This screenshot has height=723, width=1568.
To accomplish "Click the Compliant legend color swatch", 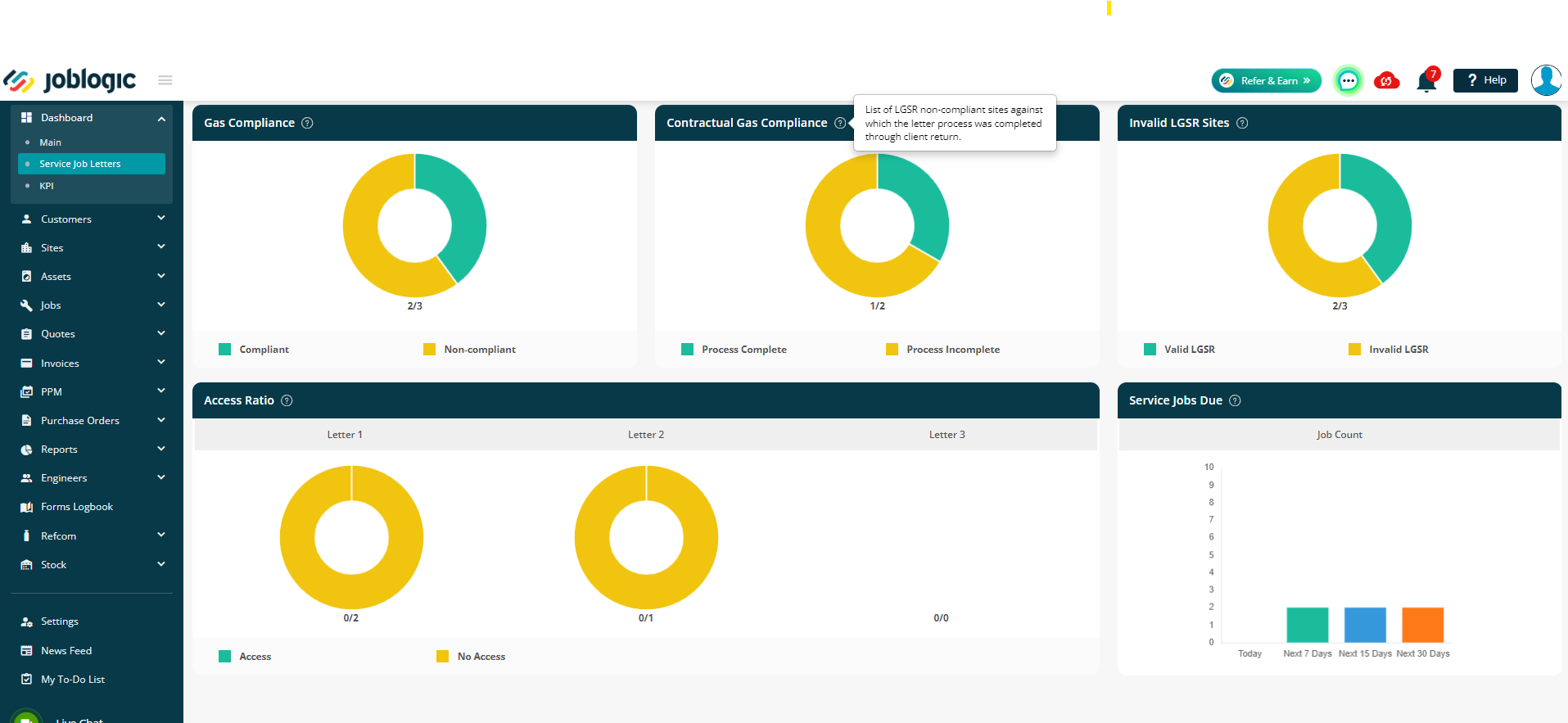I will pos(225,350).
